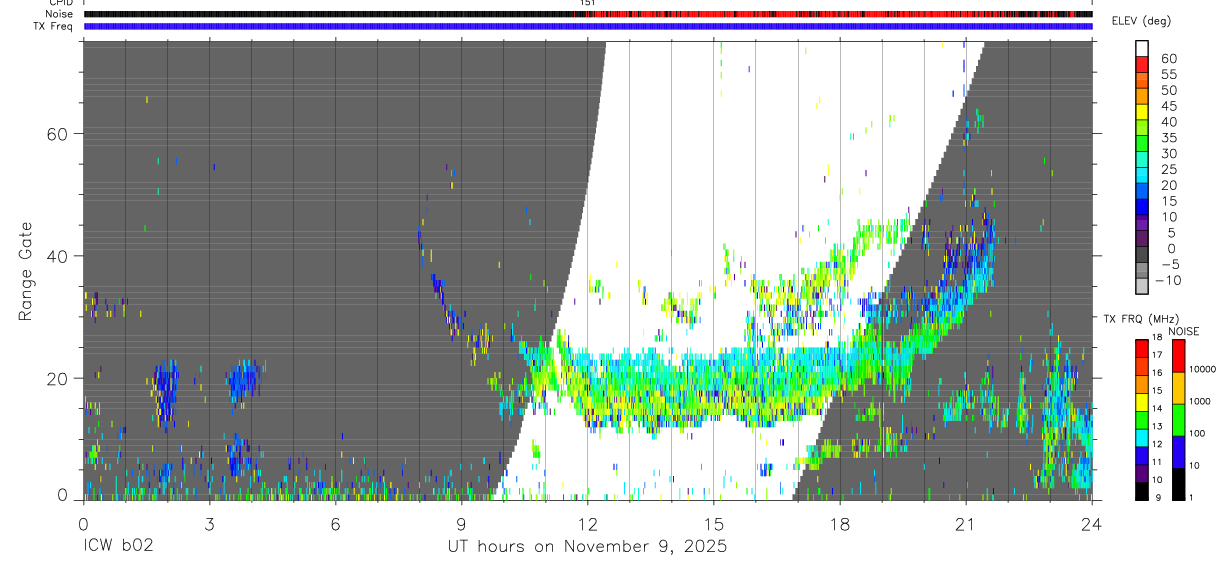This screenshot has height=567, width=1228.
Task: Click the "151" CPID value above the plot
Action: pos(587,3)
